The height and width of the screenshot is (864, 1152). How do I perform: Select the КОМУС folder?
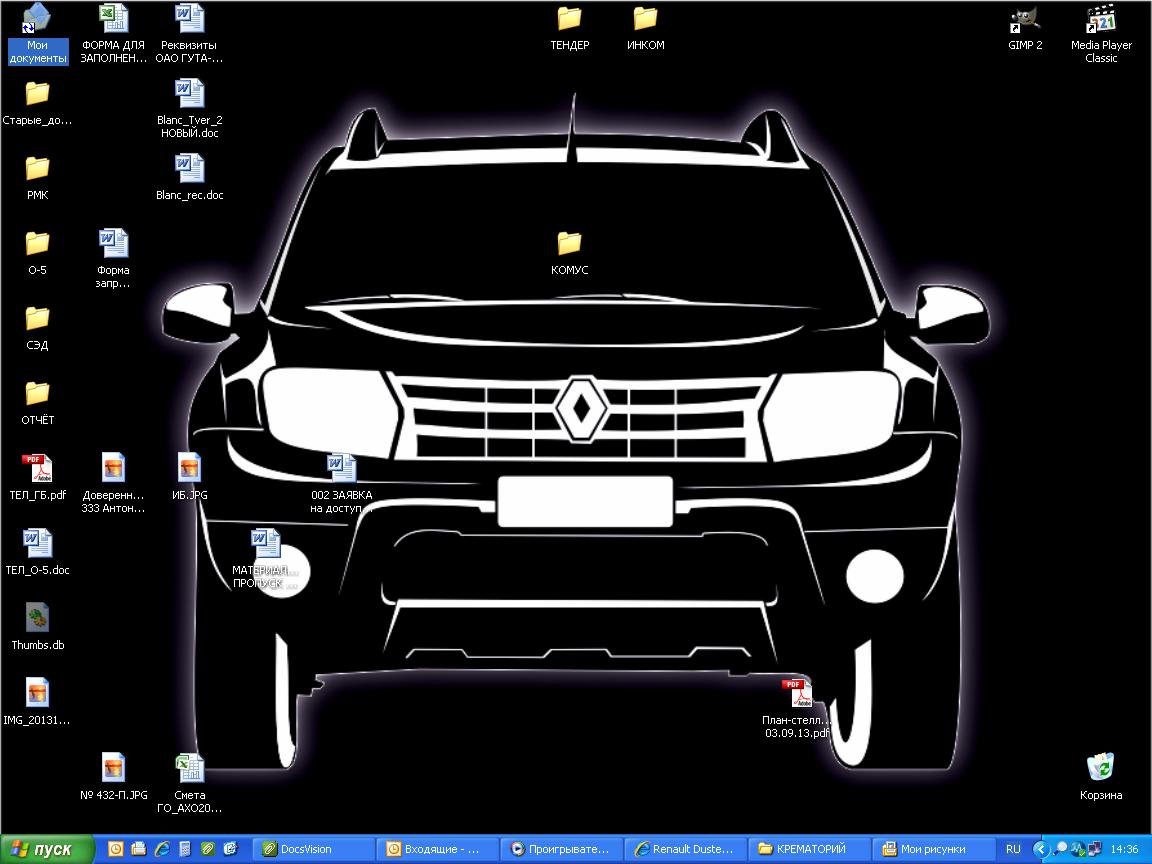[569, 253]
